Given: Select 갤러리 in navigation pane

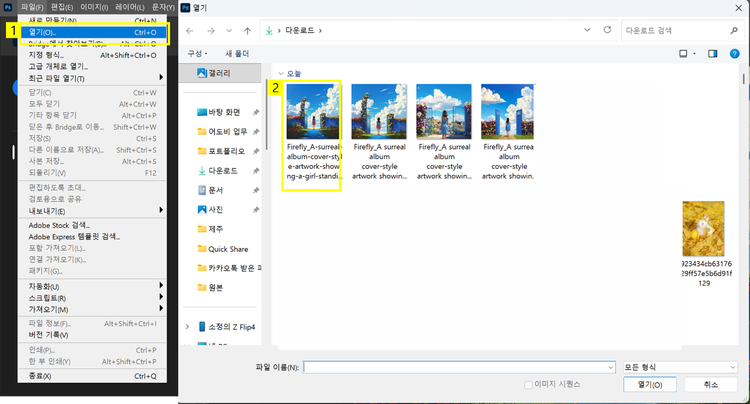Looking at the screenshot, I should click(x=221, y=73).
